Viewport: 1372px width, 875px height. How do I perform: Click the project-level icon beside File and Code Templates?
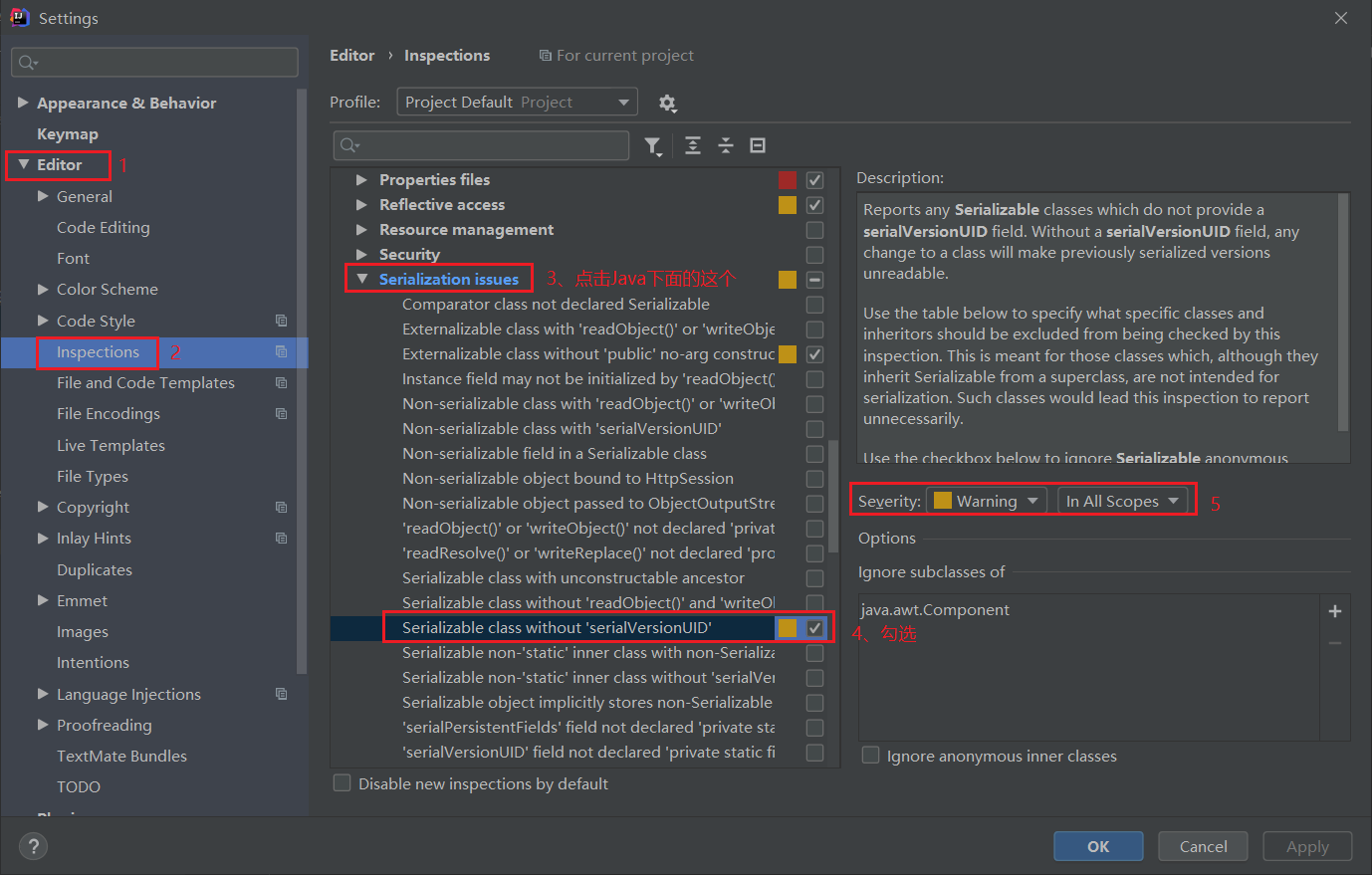(281, 382)
